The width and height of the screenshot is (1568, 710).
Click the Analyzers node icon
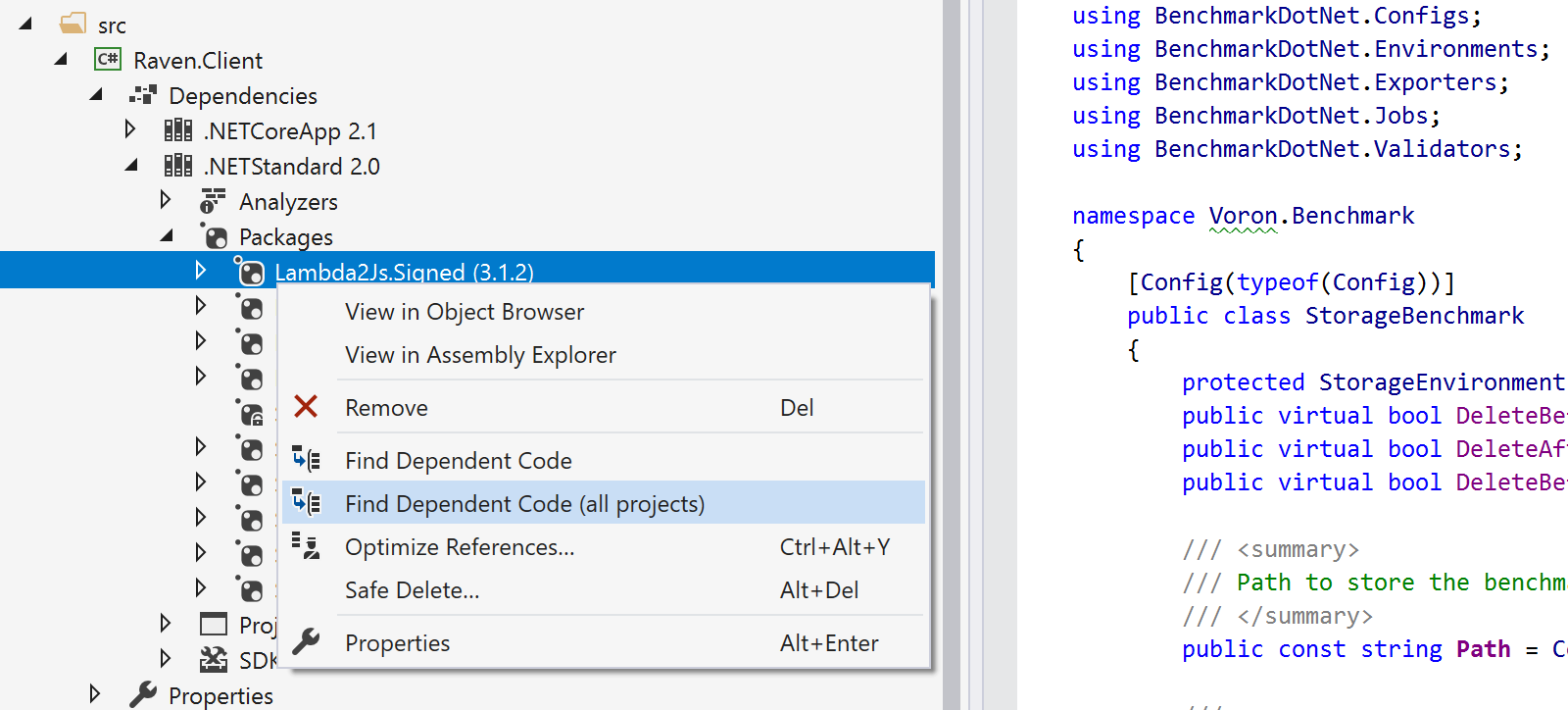pos(213,201)
